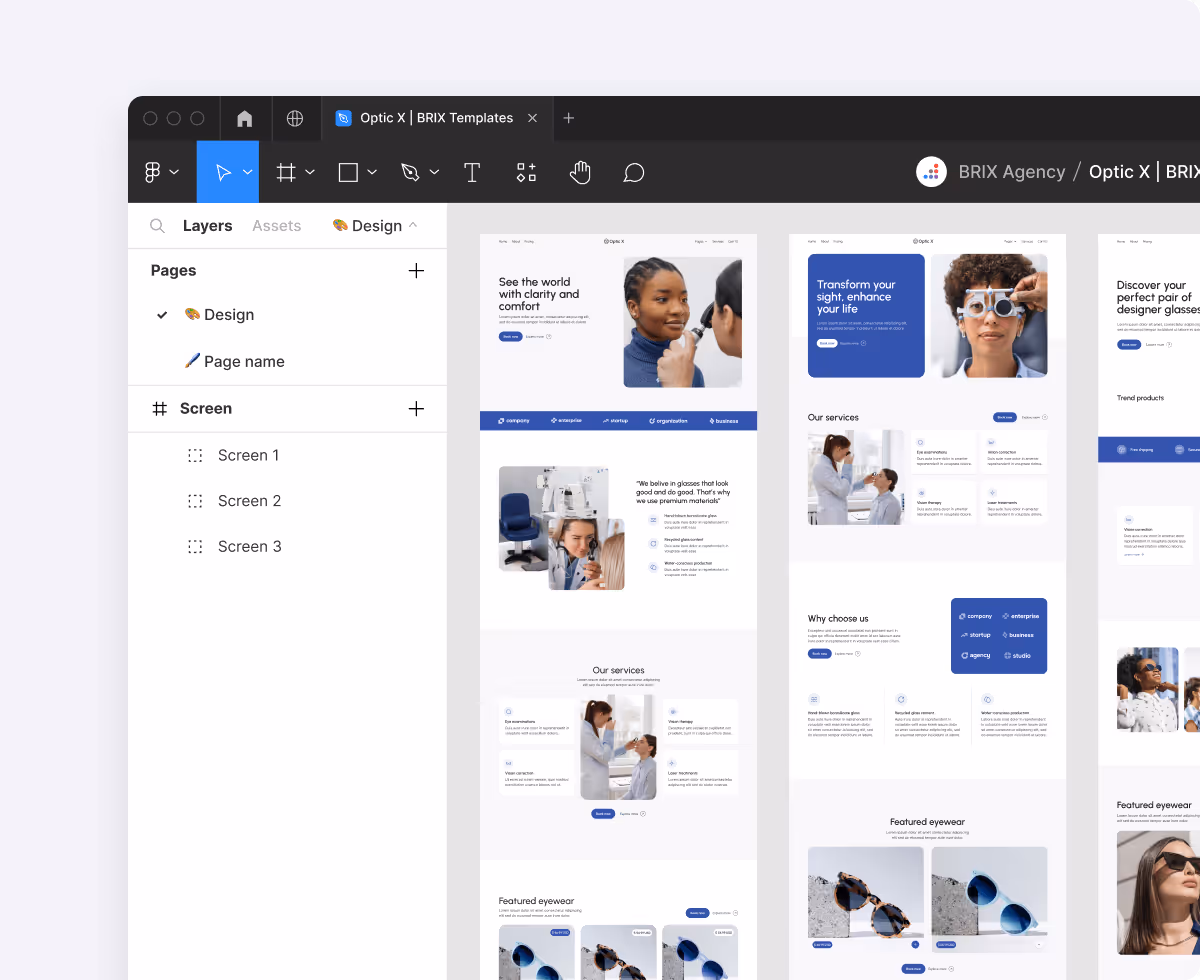Open the Shape tool dropdown
Viewport: 1200px width, 980px height.
tap(371, 171)
